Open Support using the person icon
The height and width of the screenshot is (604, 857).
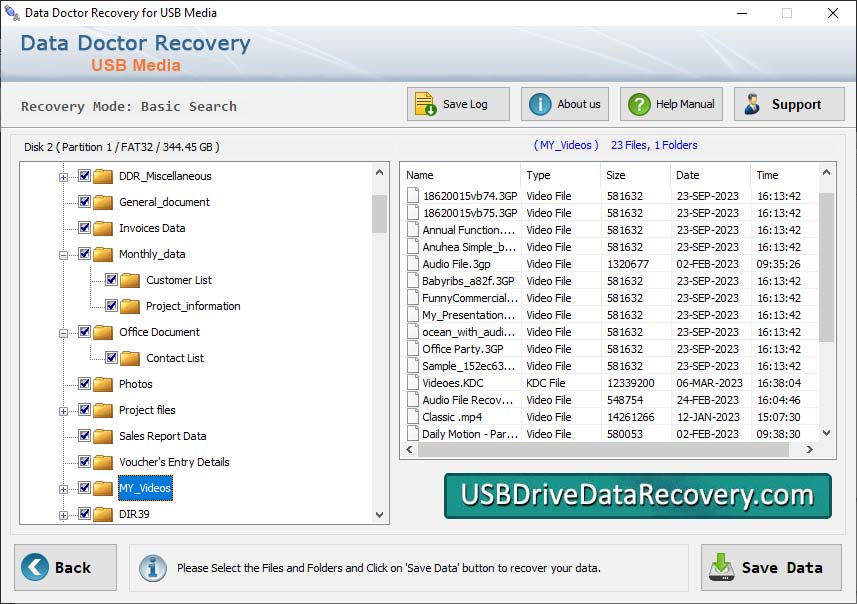pos(754,103)
